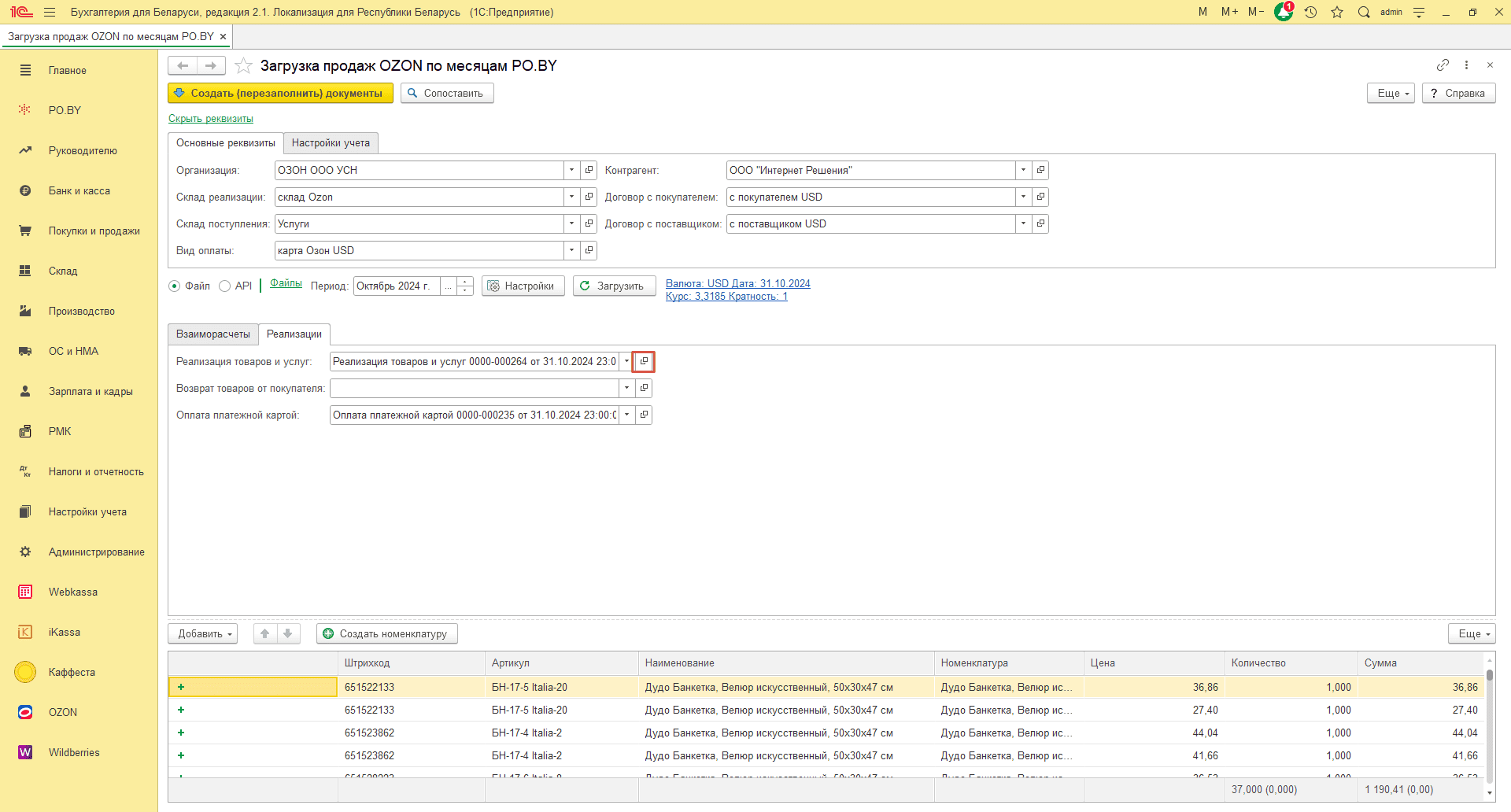Move the row up with the arrow

click(265, 633)
